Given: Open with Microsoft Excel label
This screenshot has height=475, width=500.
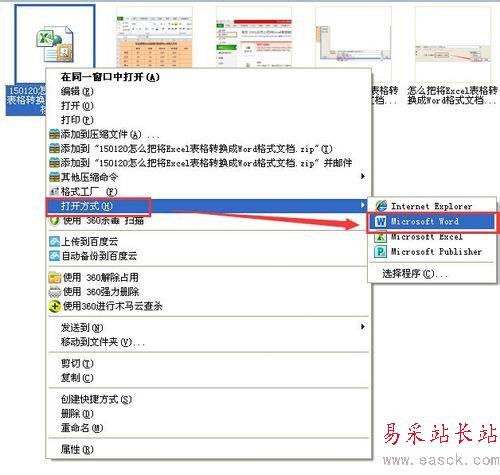Looking at the screenshot, I should click(x=427, y=237).
